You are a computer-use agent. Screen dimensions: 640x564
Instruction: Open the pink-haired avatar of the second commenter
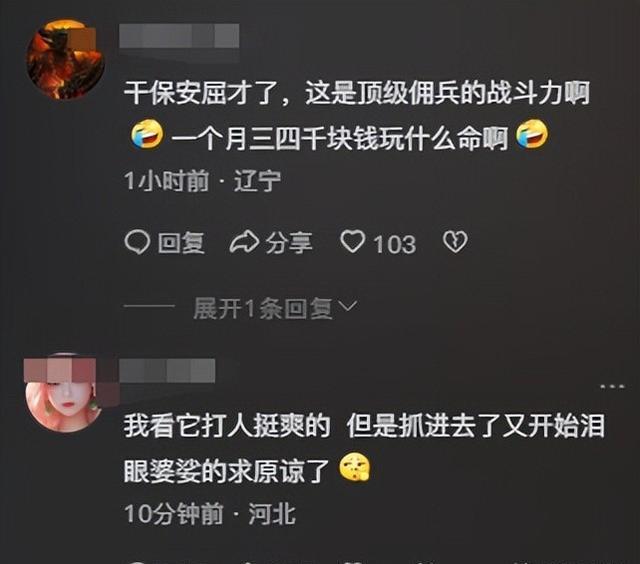tap(65, 393)
